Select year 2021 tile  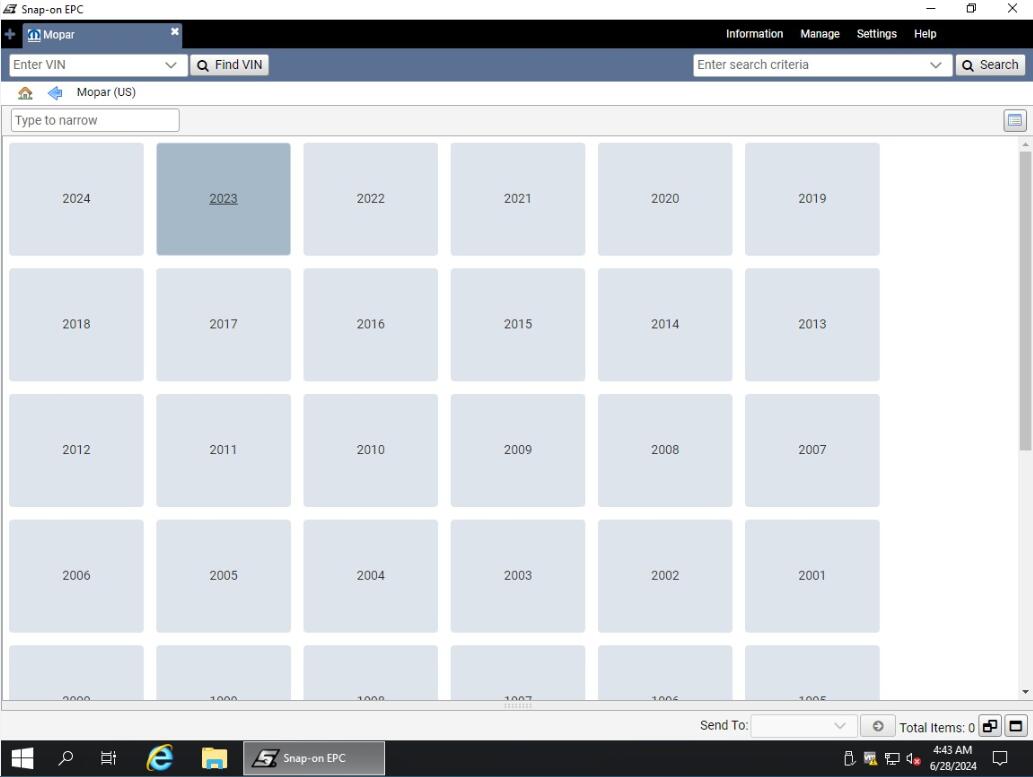[x=518, y=199]
